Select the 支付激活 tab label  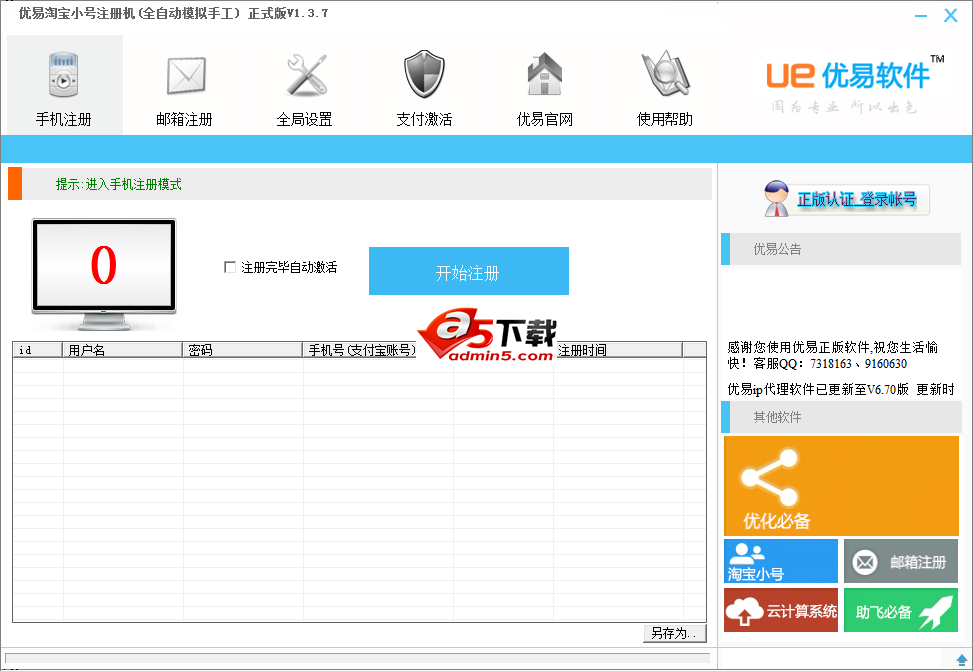(x=424, y=119)
